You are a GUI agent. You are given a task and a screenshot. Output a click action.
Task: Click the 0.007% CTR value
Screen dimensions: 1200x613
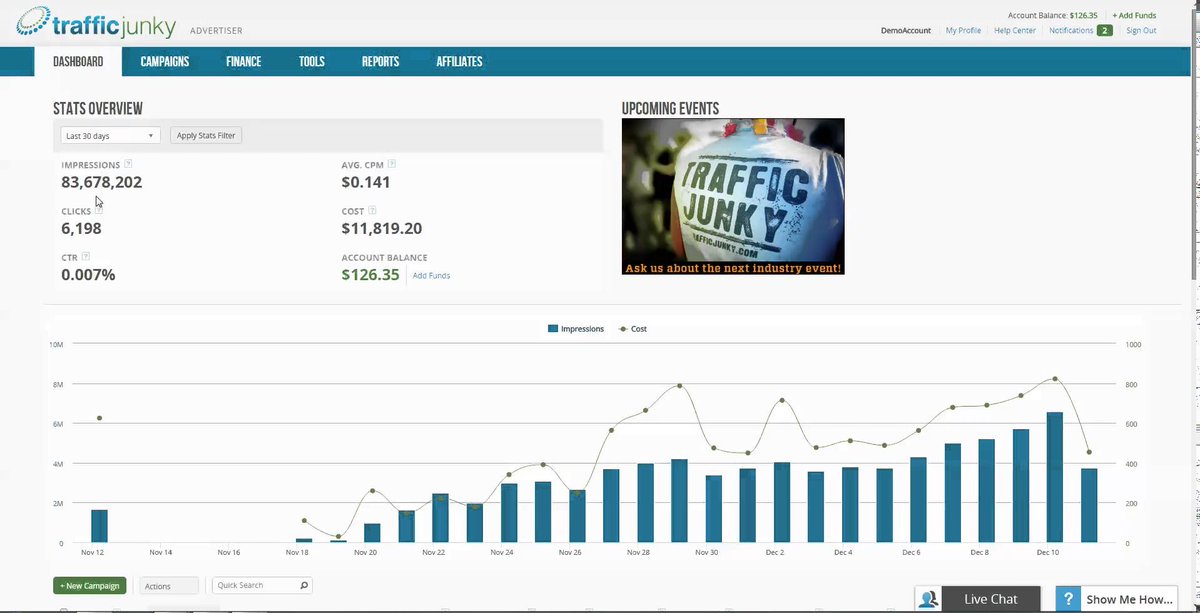click(88, 275)
